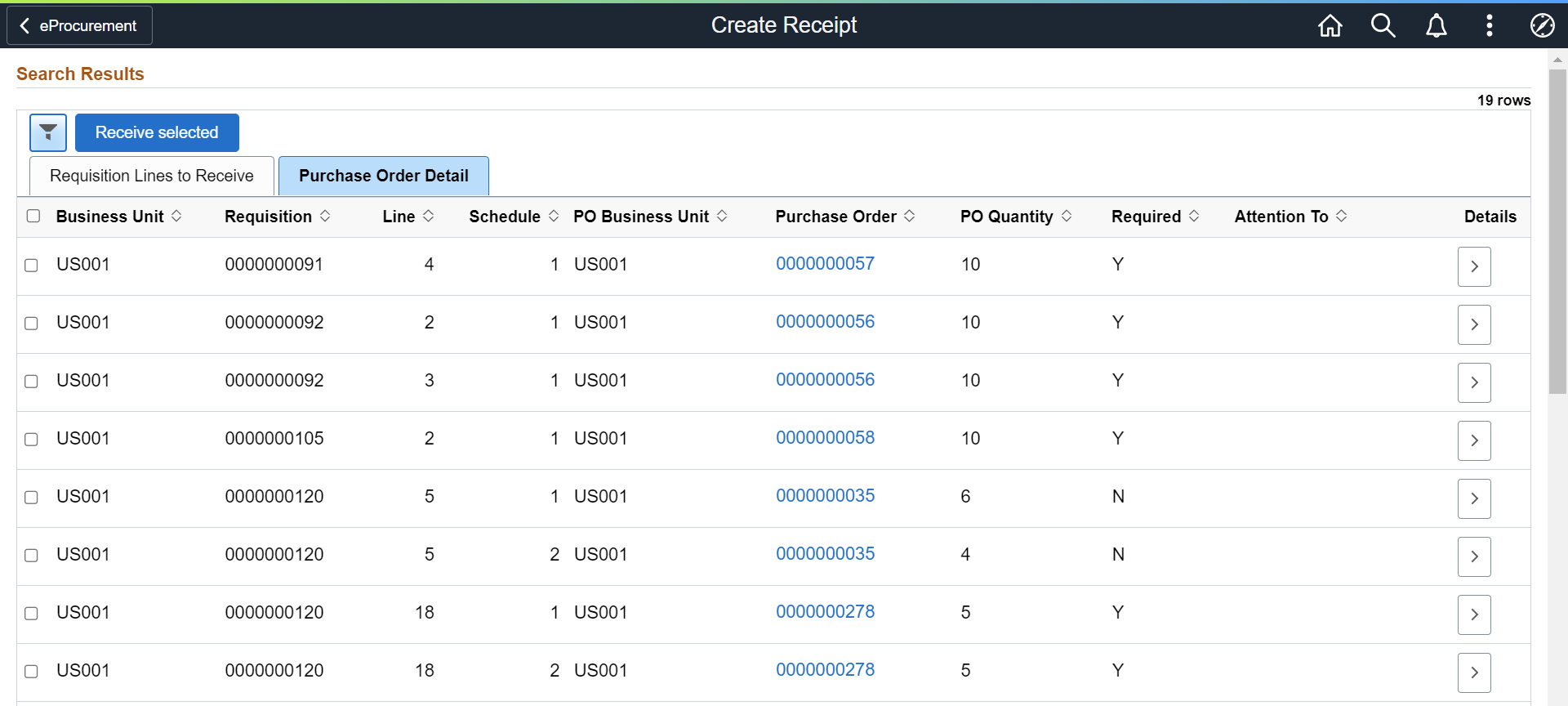This screenshot has width=1568, height=706.
Task: Click the 19 rows count text
Action: point(1503,100)
